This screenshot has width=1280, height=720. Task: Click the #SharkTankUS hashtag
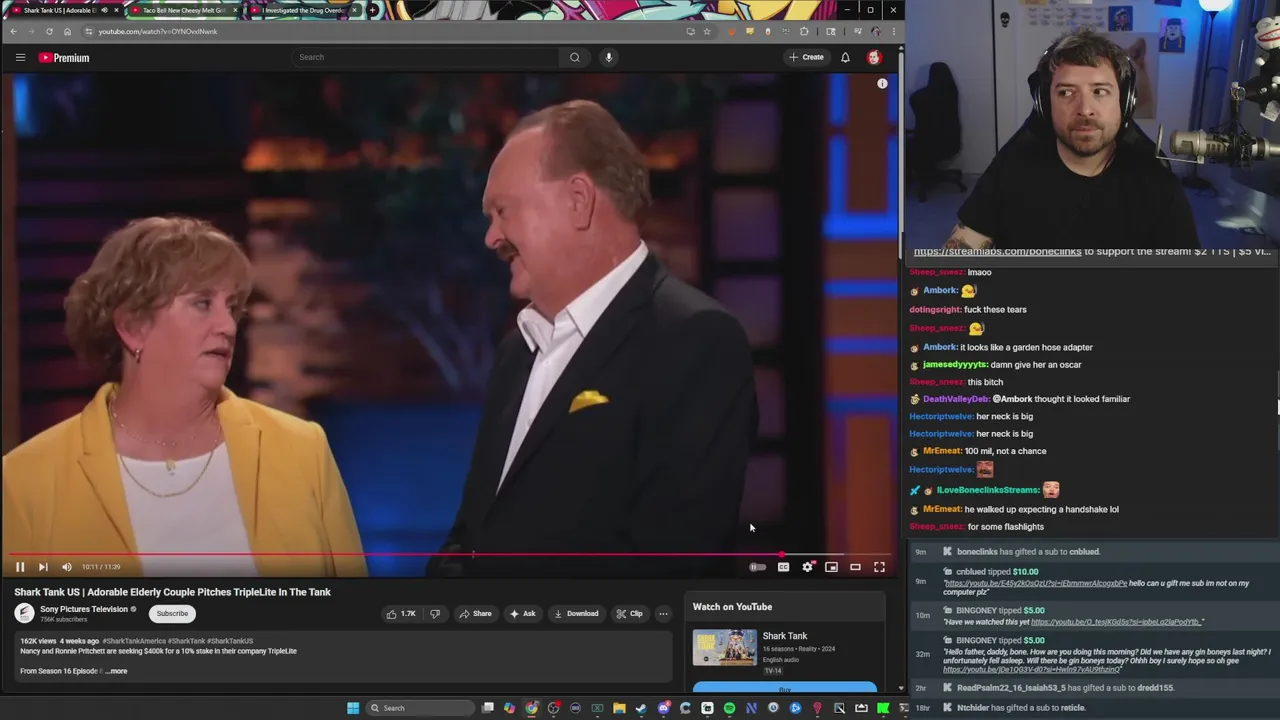point(231,641)
